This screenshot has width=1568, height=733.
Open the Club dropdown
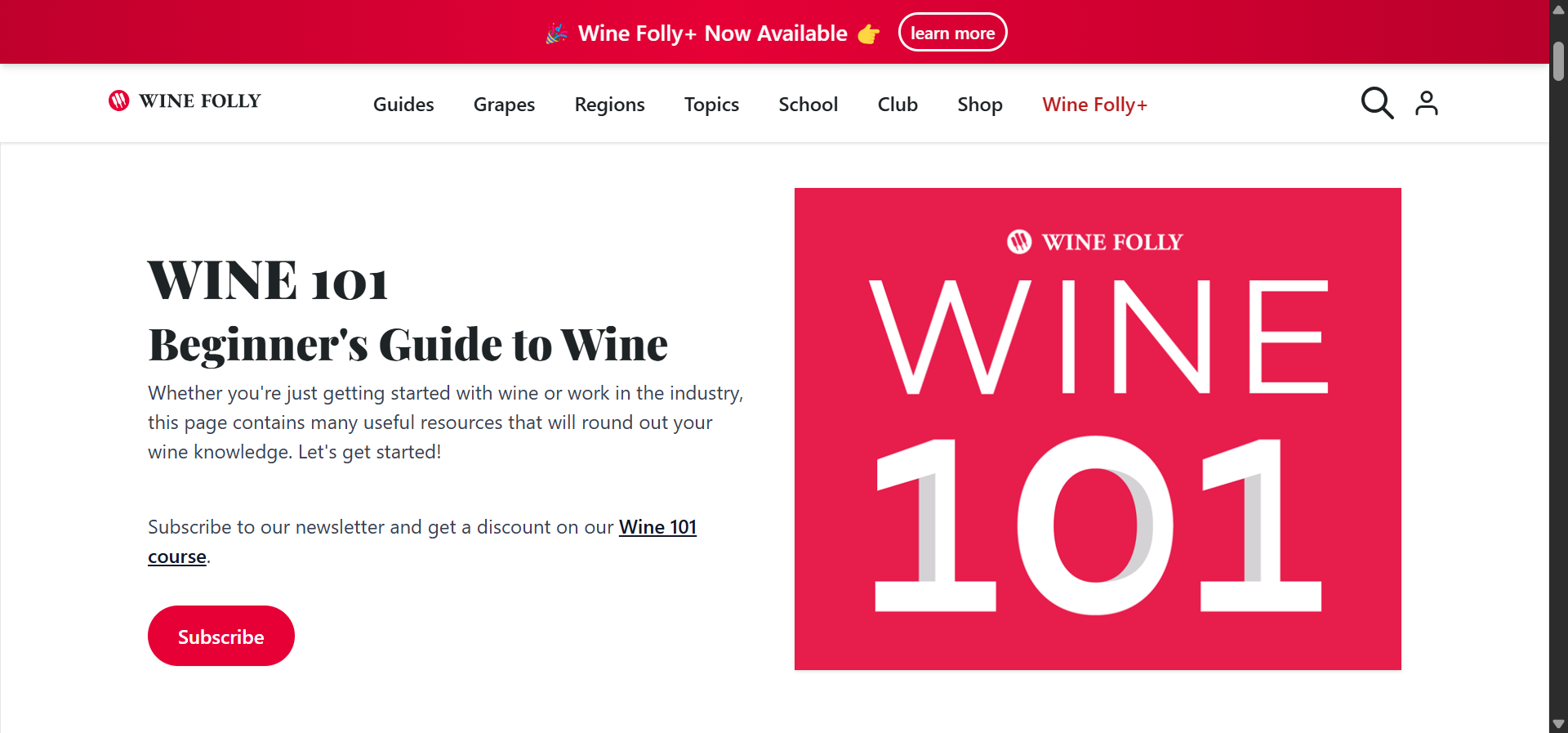[897, 104]
